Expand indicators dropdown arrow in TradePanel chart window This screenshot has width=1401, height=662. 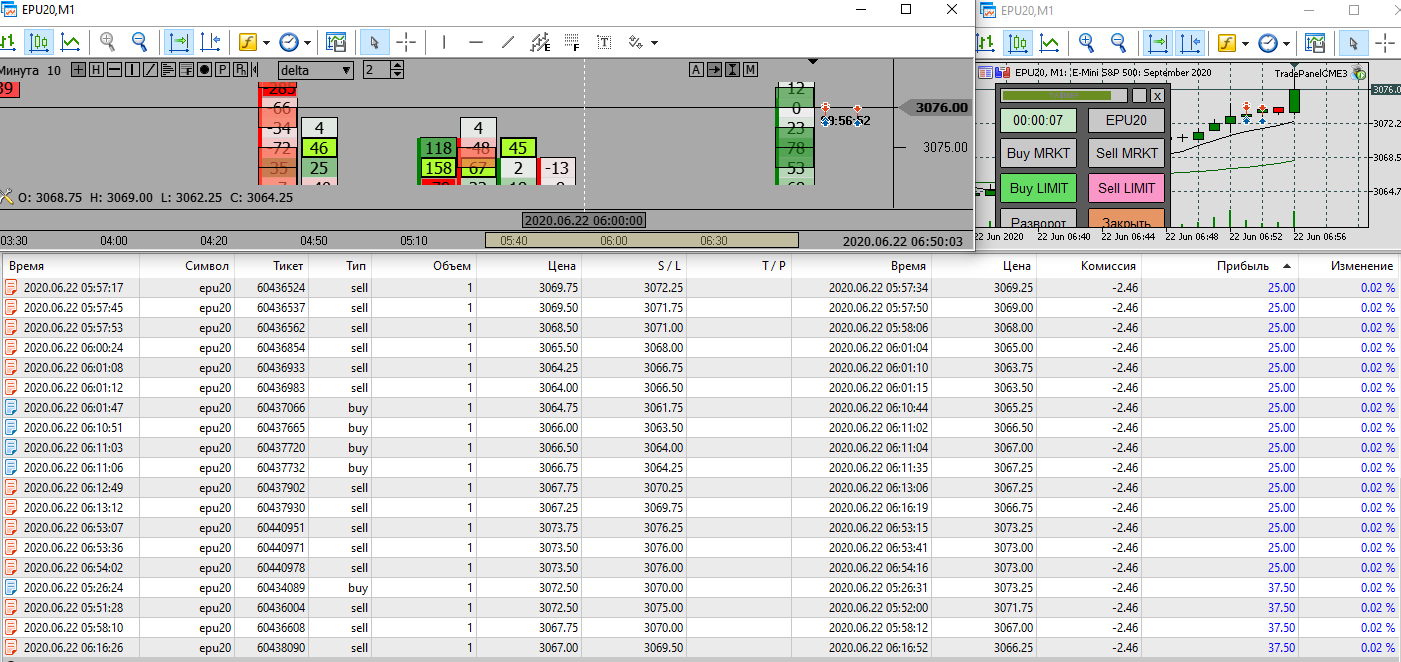(1245, 44)
